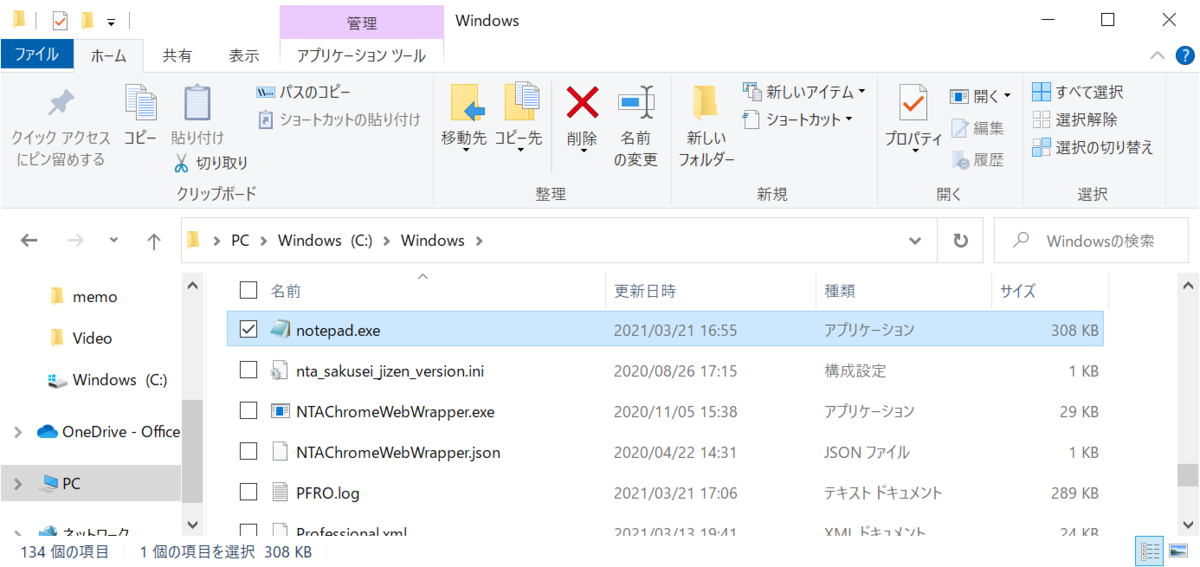Uncheck the notepad.exe checkbox
The width and height of the screenshot is (1200, 567).
tap(249, 330)
